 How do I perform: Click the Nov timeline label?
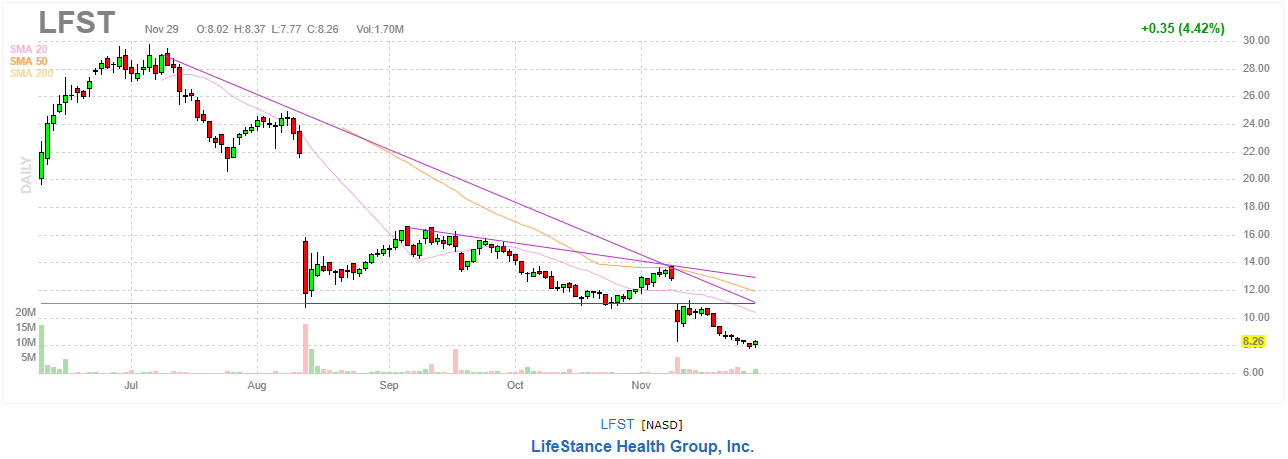pos(641,384)
